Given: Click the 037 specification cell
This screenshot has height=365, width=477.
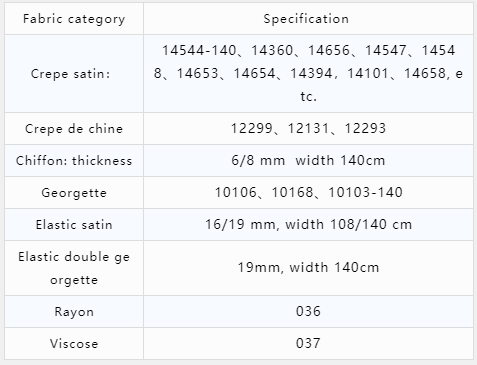Looking at the screenshot, I should click(x=308, y=344).
